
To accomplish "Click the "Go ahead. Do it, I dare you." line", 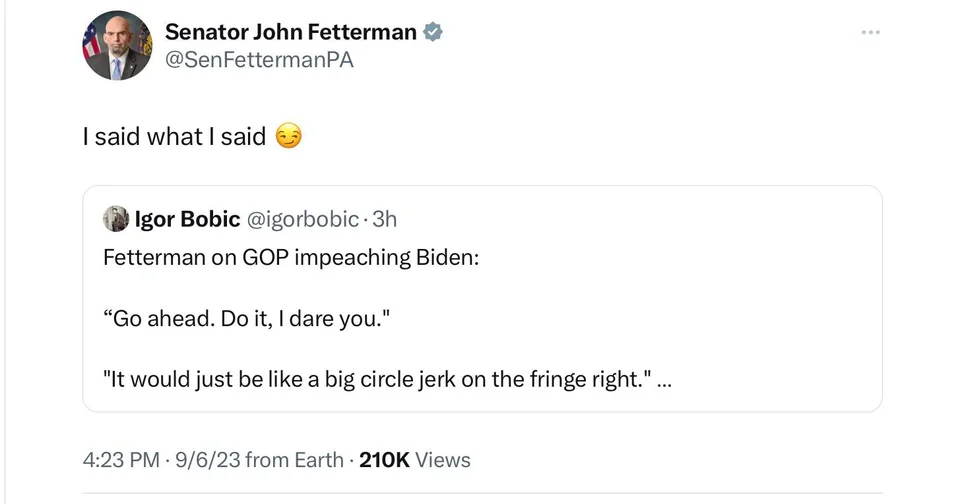I will pos(245,319).
